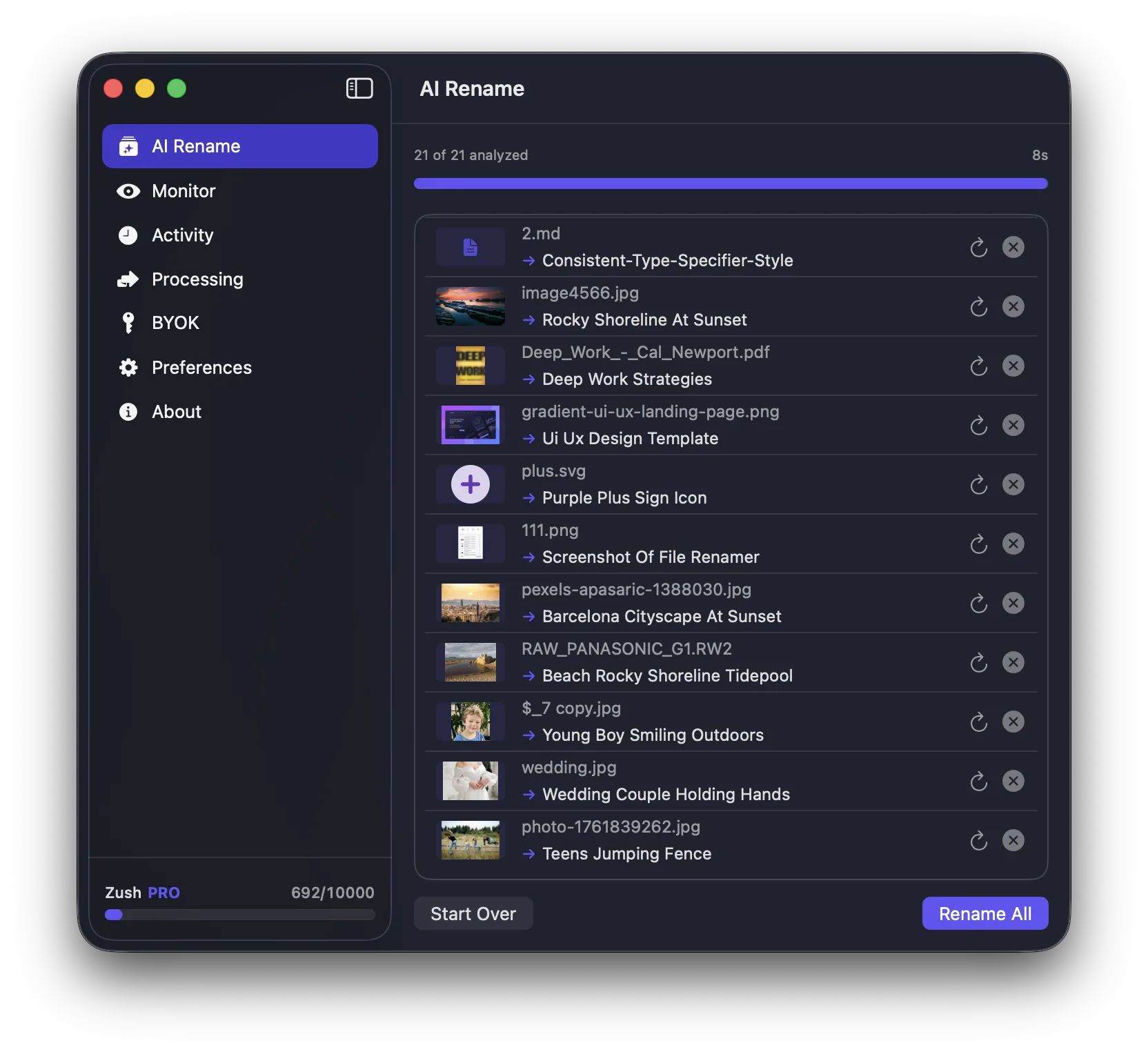1148x1054 pixels.
Task: Click the Zush PRO usage progress bar
Action: (239, 915)
